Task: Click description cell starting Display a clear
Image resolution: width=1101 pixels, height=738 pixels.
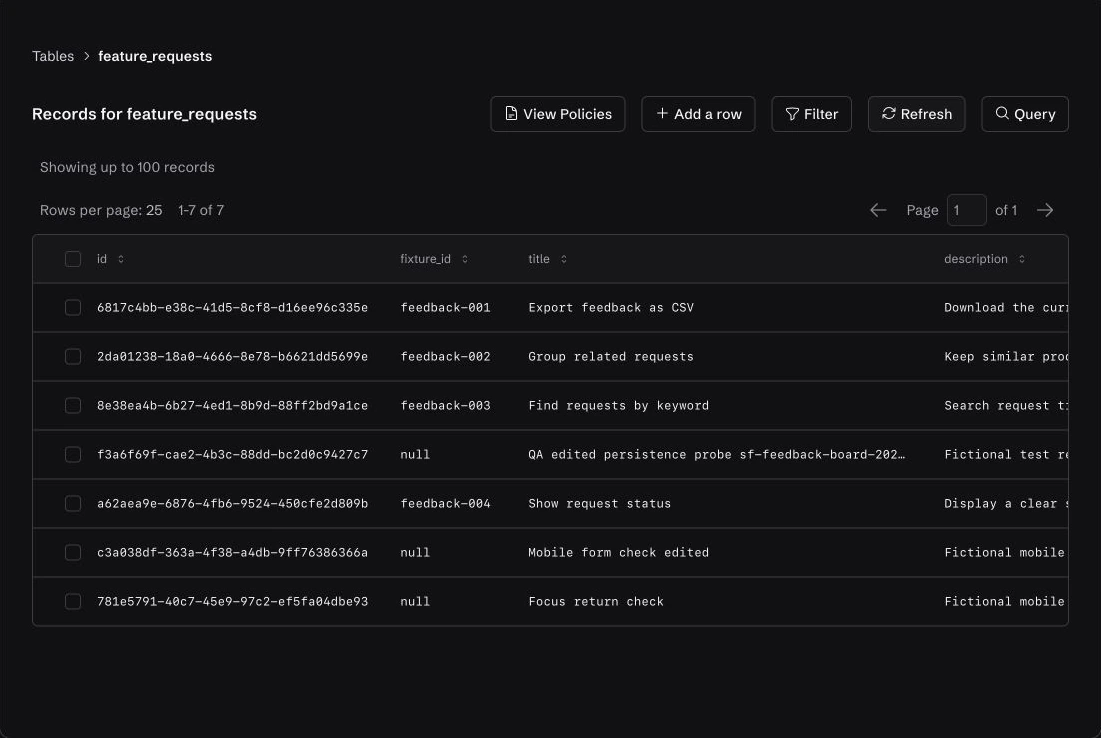Action: pos(1006,503)
